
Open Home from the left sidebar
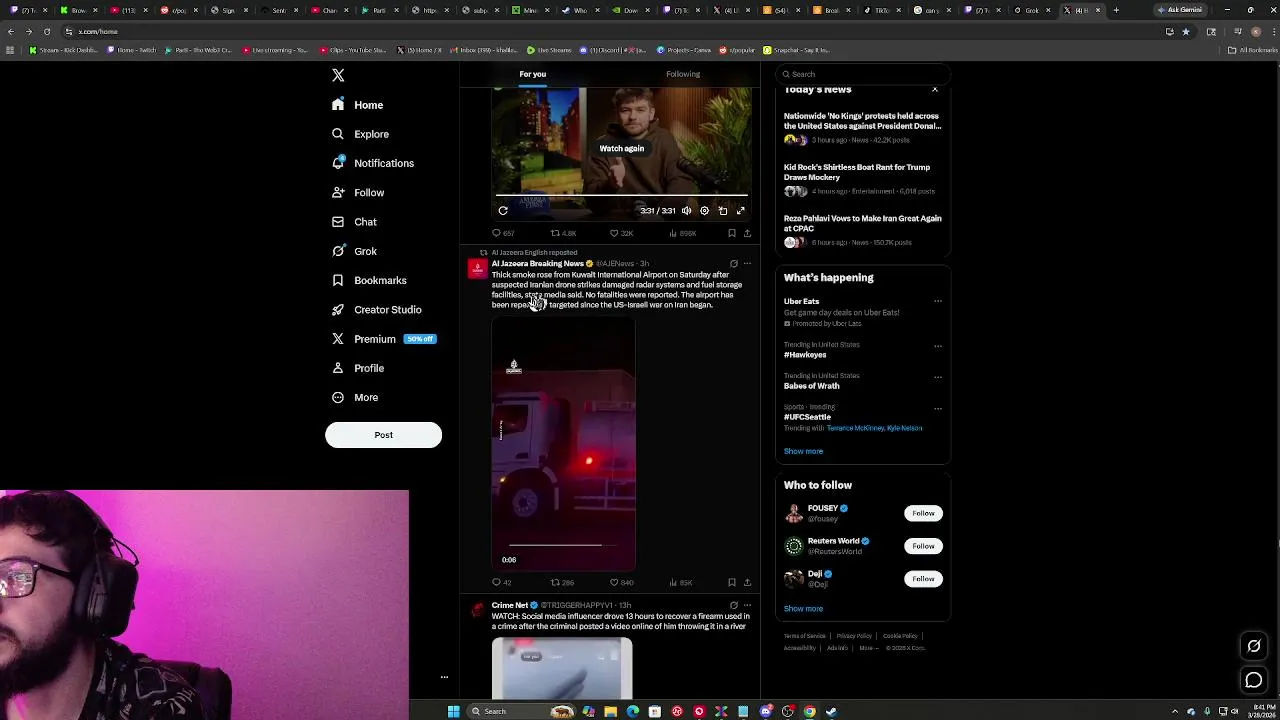(358, 105)
